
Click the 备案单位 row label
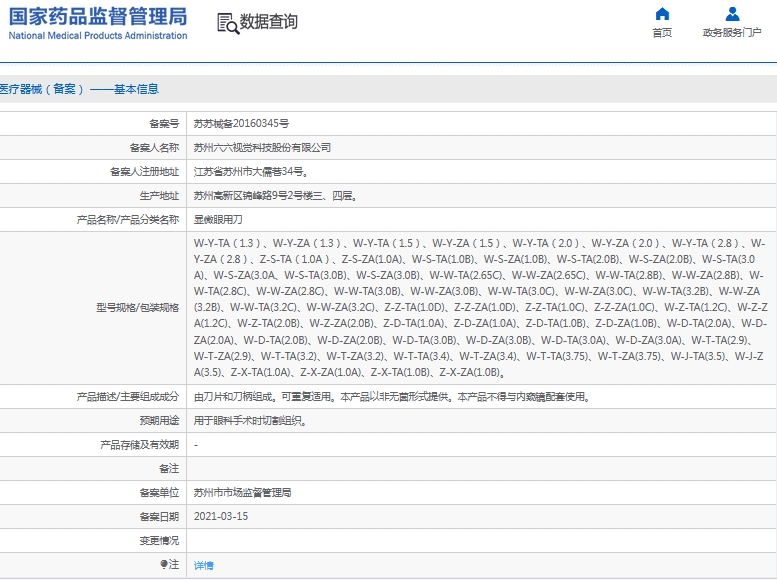159,492
